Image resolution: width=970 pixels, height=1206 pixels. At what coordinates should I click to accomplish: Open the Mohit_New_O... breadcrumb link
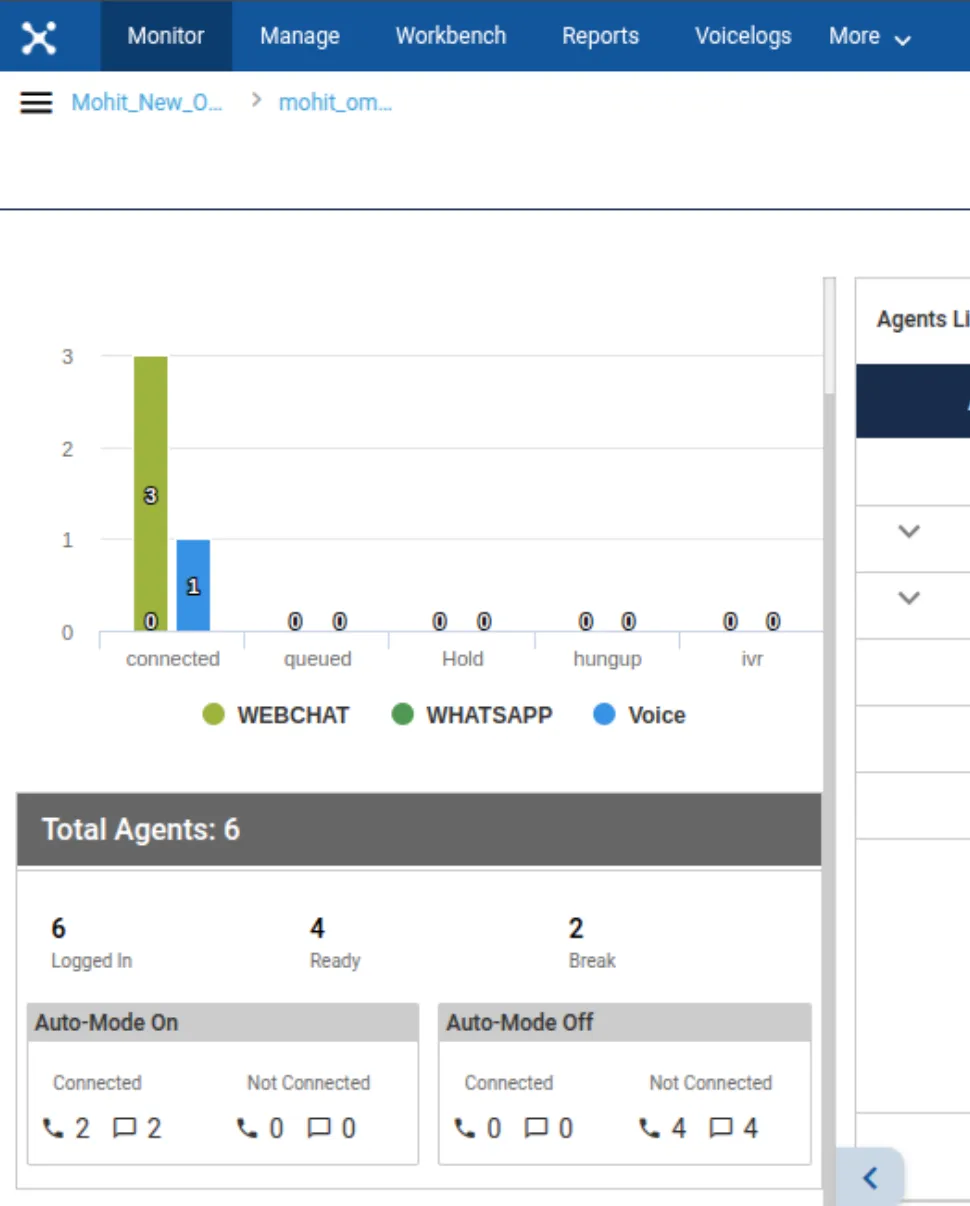click(x=147, y=102)
